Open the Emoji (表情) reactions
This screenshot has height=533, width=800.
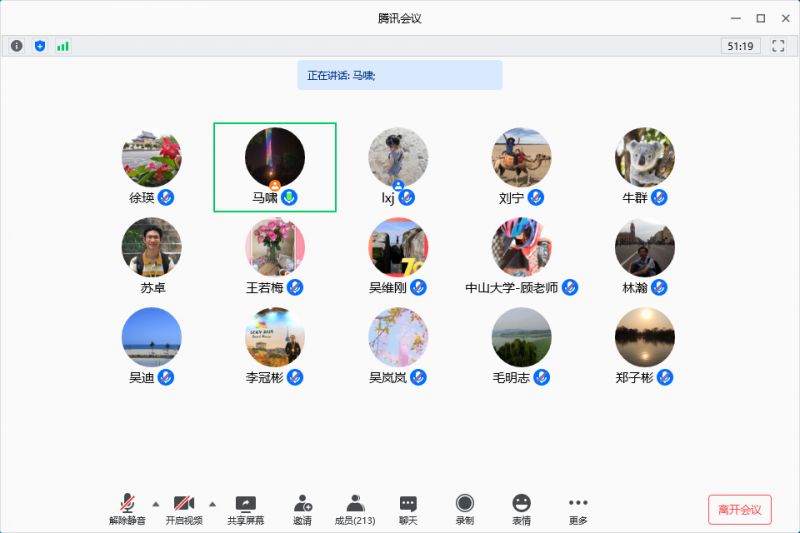coord(521,509)
